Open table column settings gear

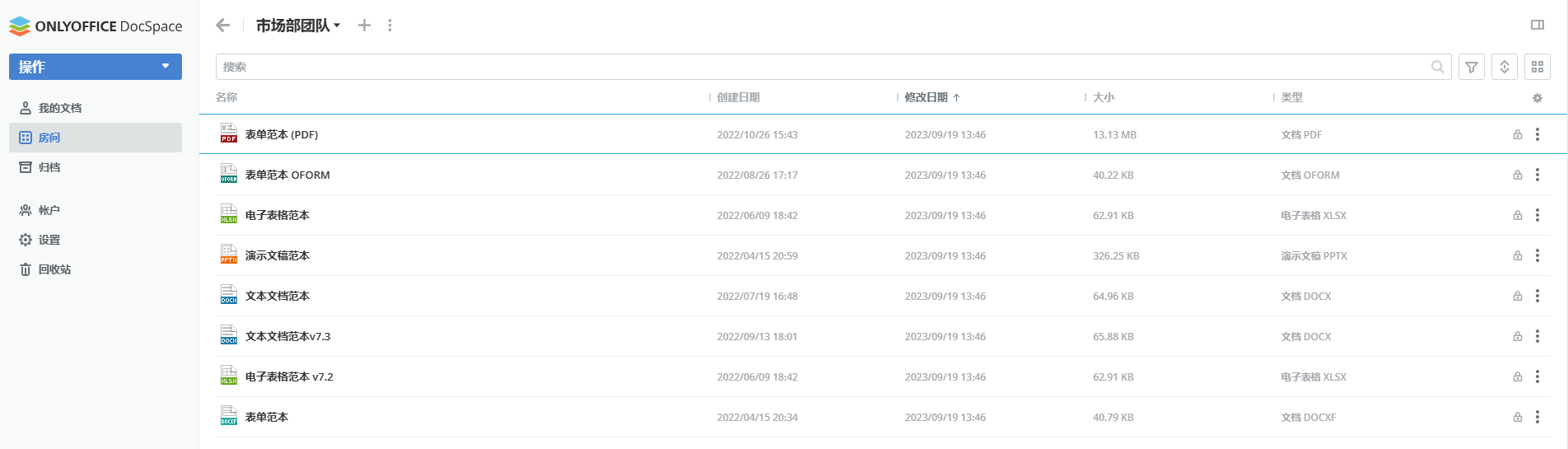[1537, 97]
